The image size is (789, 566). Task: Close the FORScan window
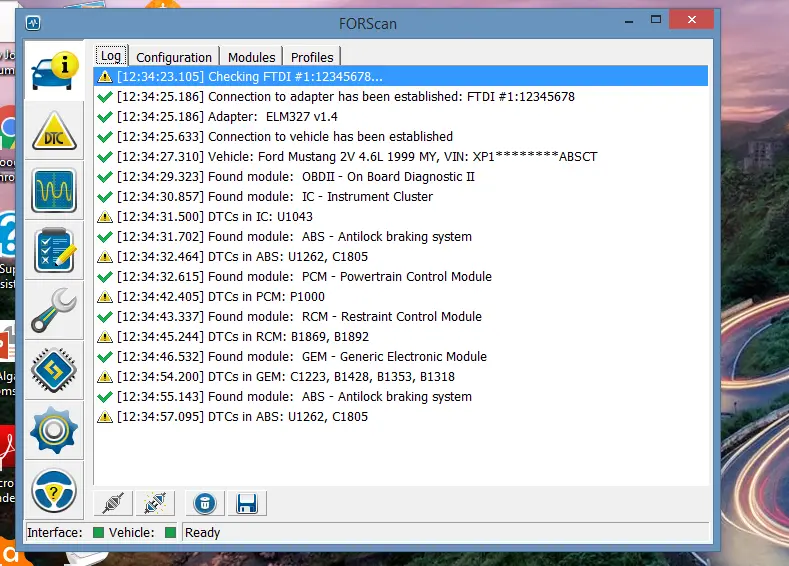coord(691,20)
